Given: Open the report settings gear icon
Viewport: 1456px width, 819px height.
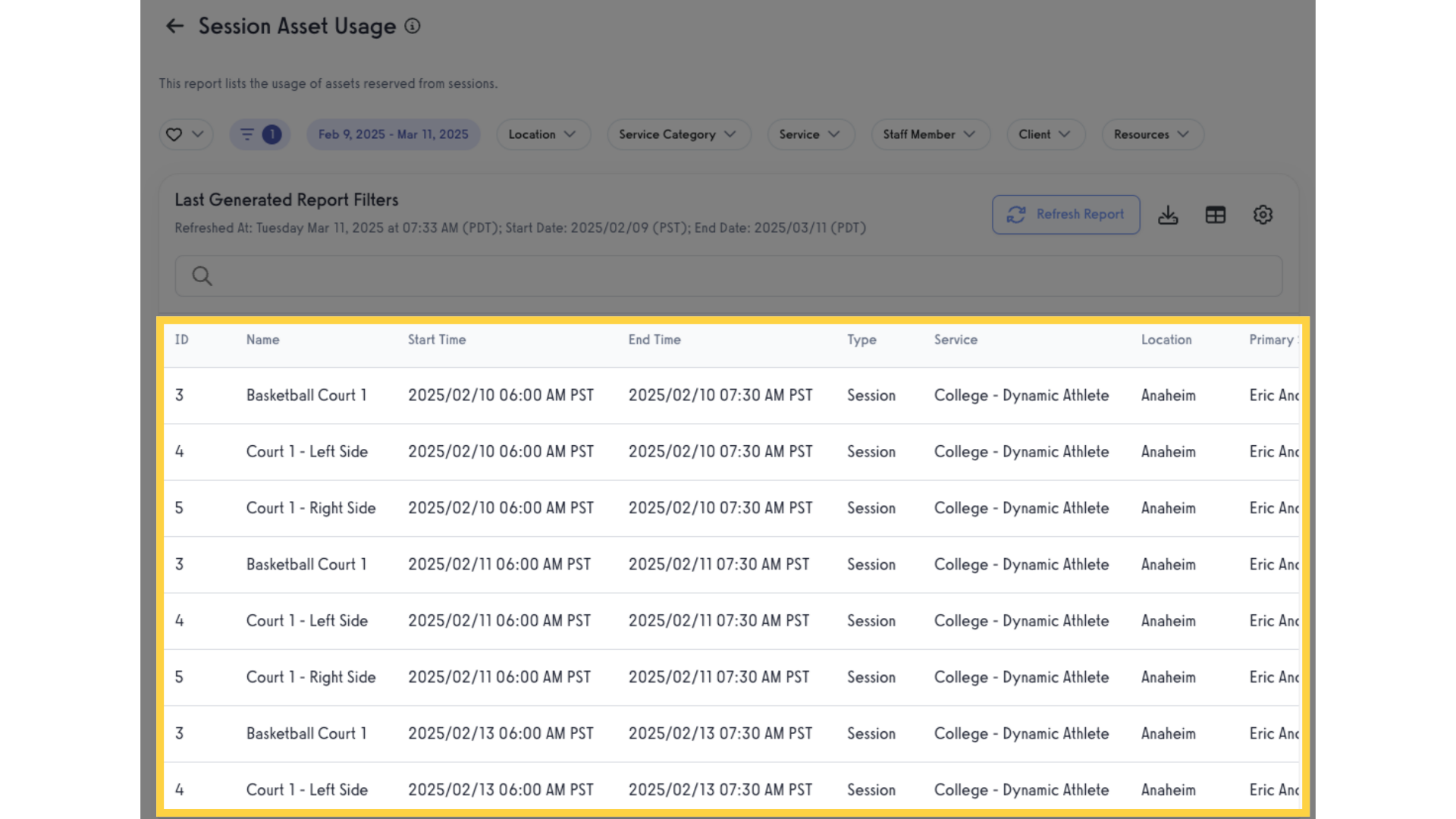Looking at the screenshot, I should (1263, 215).
